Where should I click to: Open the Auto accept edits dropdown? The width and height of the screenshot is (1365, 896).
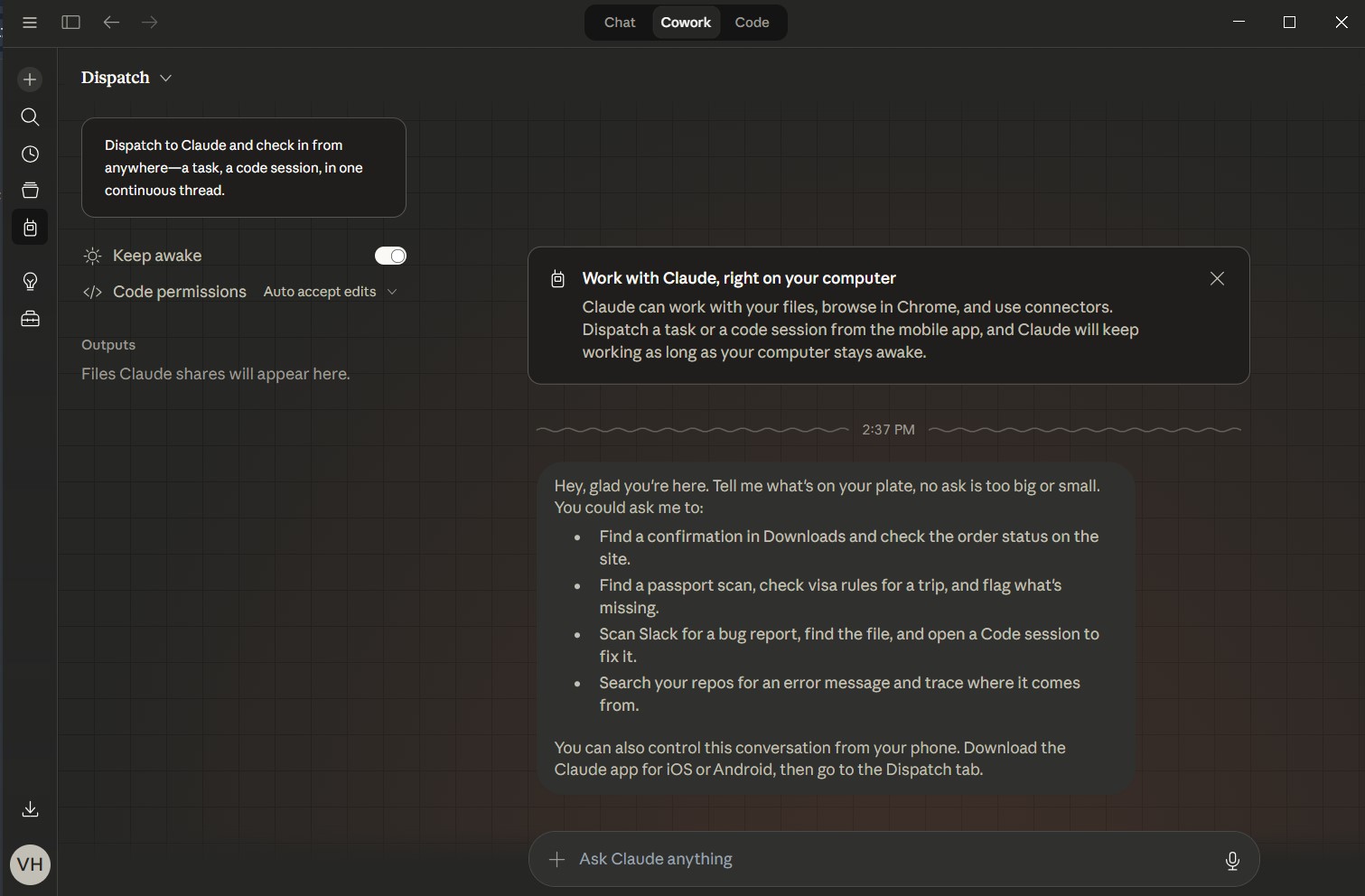pyautogui.click(x=330, y=292)
